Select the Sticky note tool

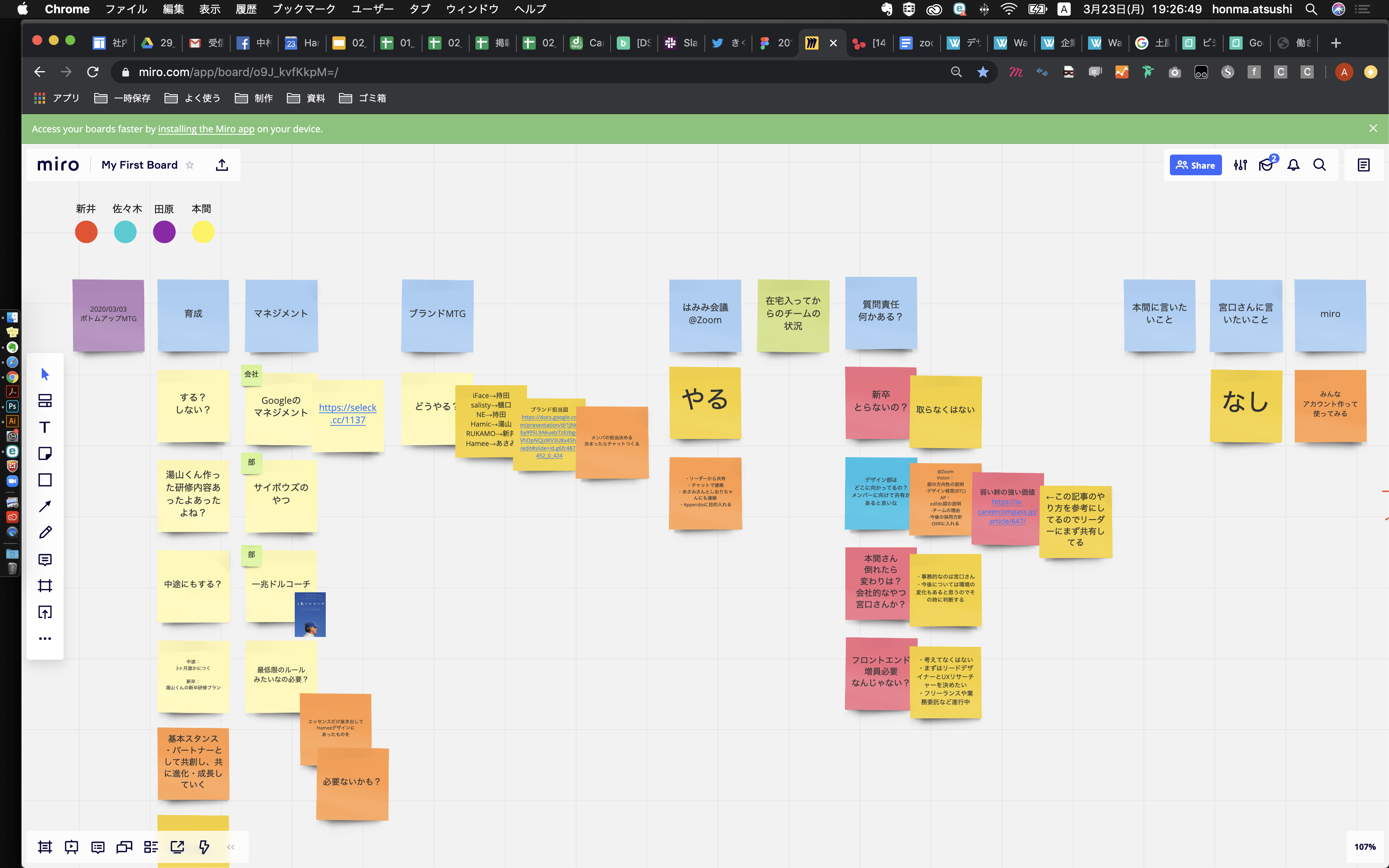(x=45, y=453)
